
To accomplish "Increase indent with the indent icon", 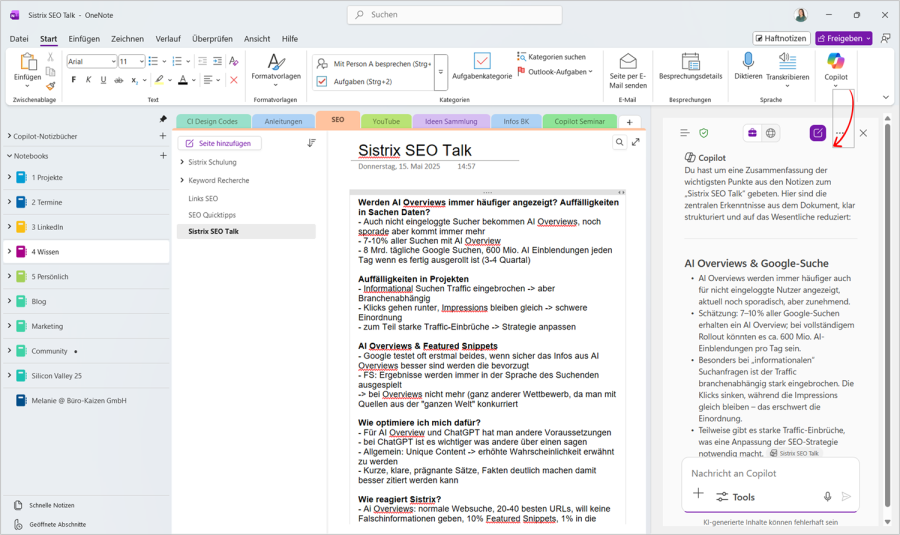I will [x=218, y=61].
